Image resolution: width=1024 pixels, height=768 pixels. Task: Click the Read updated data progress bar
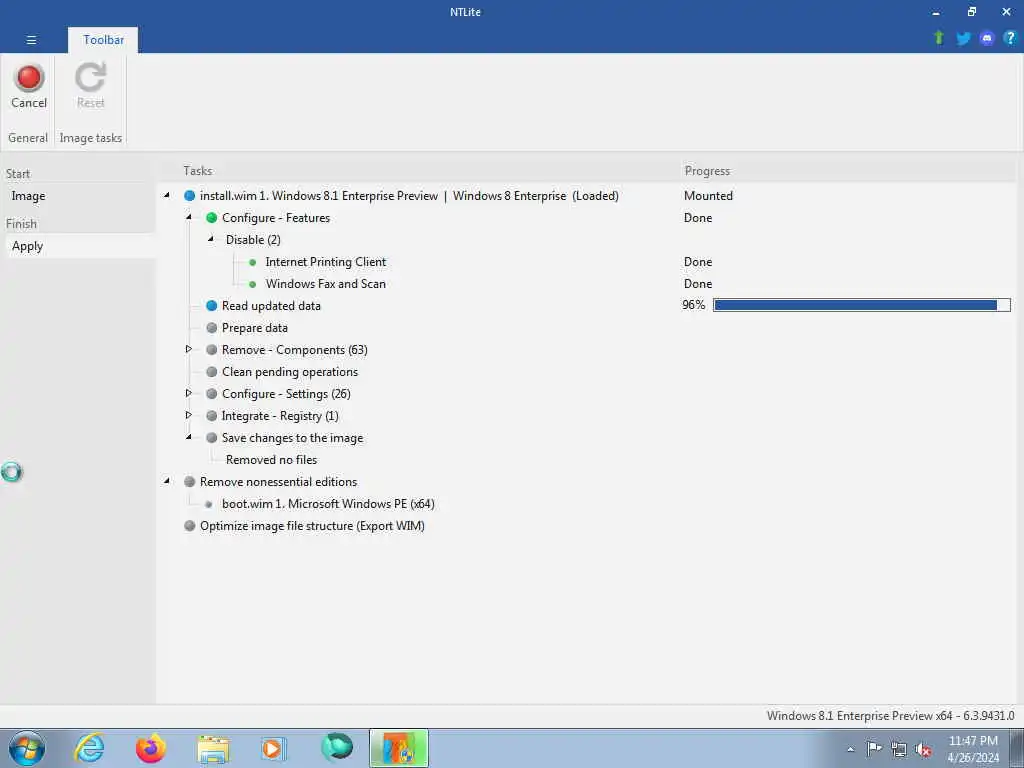(861, 305)
